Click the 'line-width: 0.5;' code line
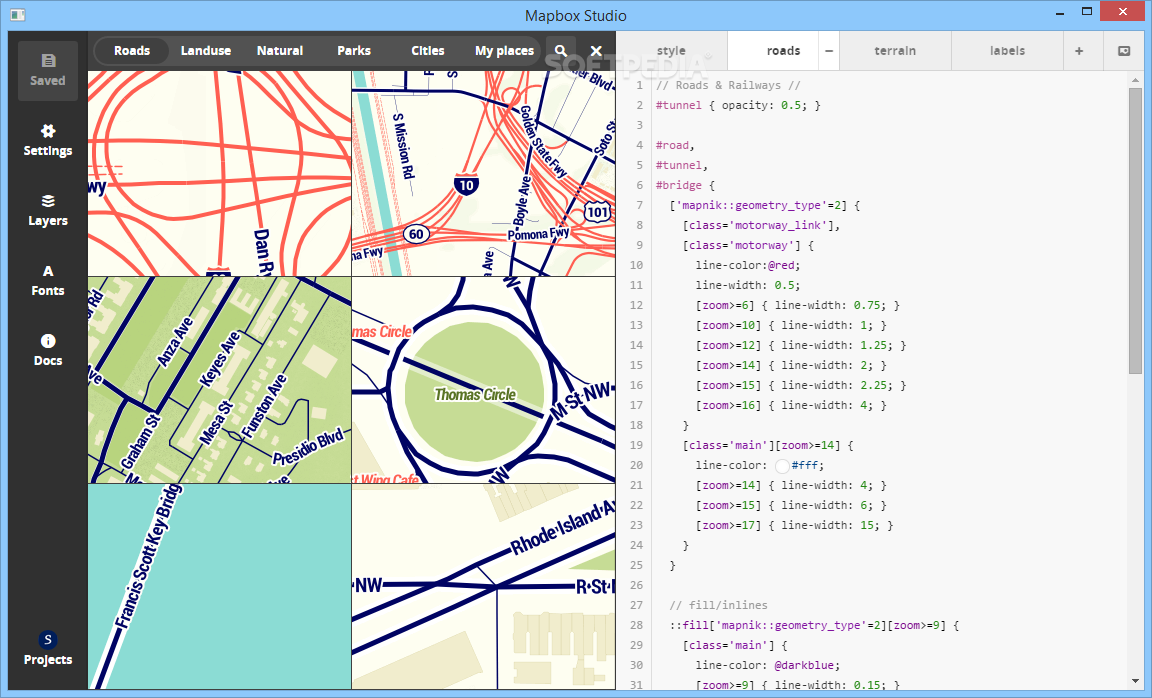 (748, 285)
